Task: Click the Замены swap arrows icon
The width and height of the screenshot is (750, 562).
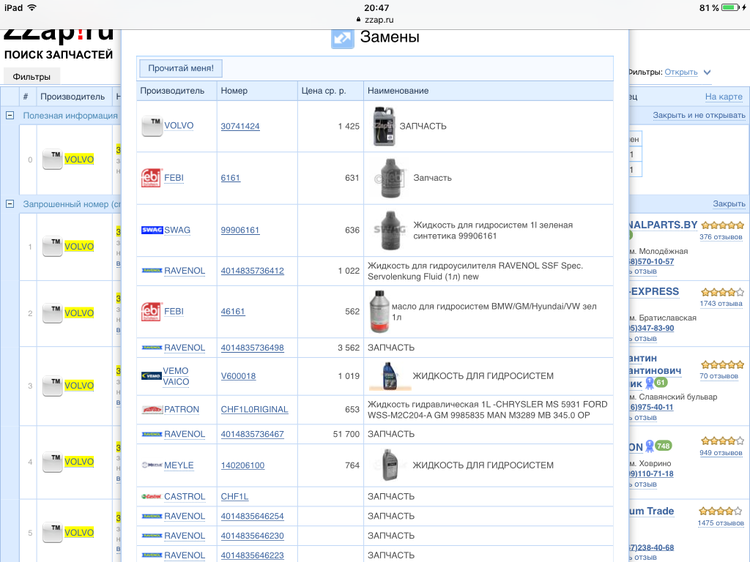Action: click(x=342, y=38)
